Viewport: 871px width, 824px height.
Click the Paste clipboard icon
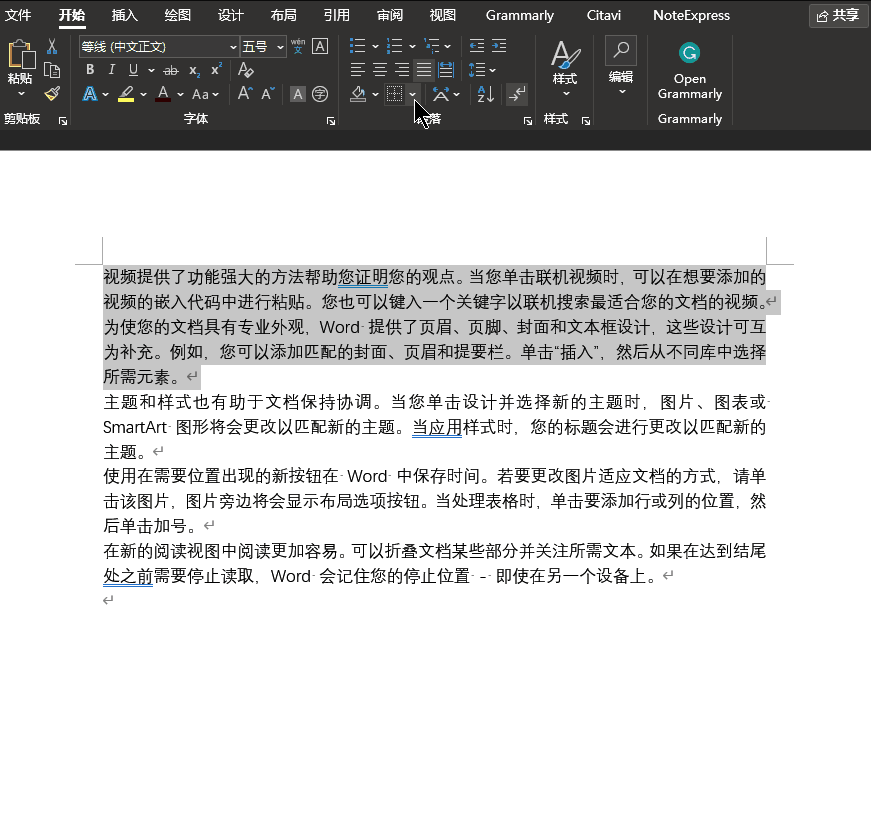(x=21, y=54)
